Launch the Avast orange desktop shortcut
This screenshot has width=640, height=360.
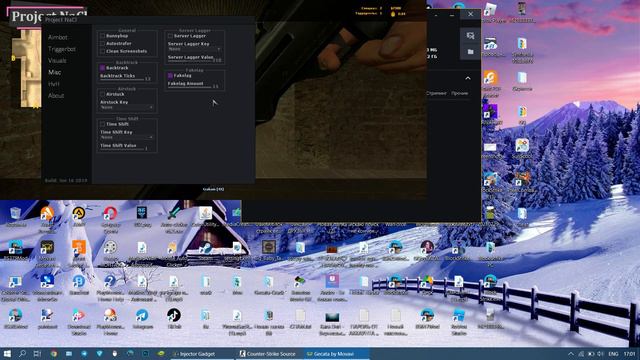47,213
